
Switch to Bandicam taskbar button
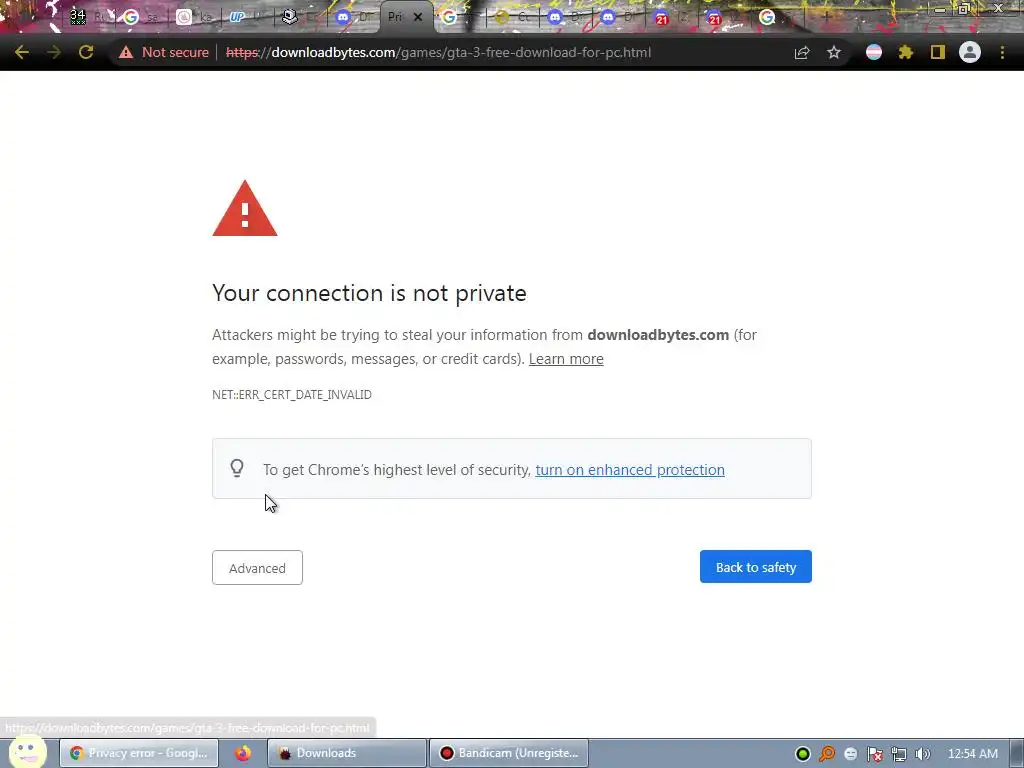coord(509,753)
